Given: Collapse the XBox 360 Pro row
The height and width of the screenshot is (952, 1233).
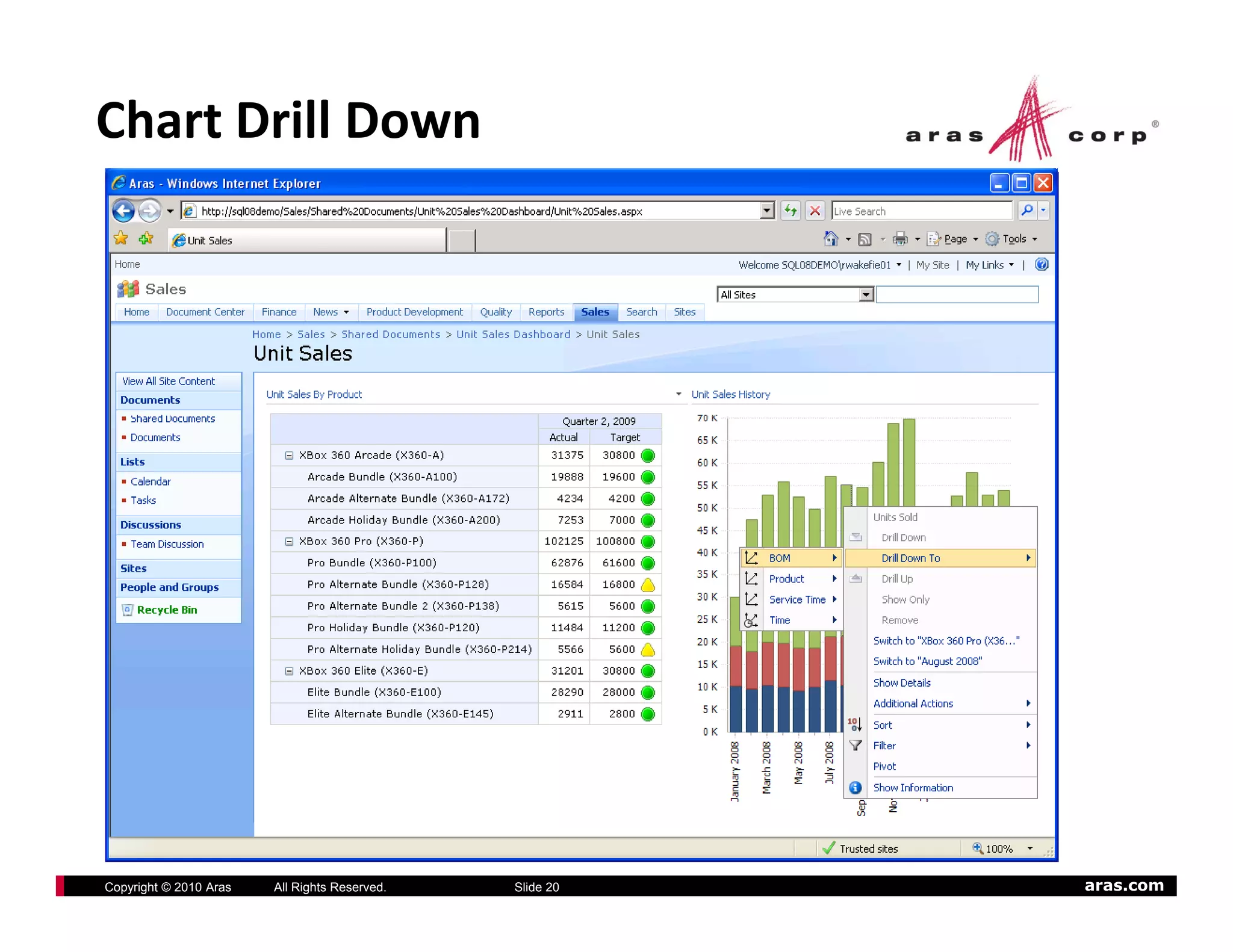Looking at the screenshot, I should 289,542.
